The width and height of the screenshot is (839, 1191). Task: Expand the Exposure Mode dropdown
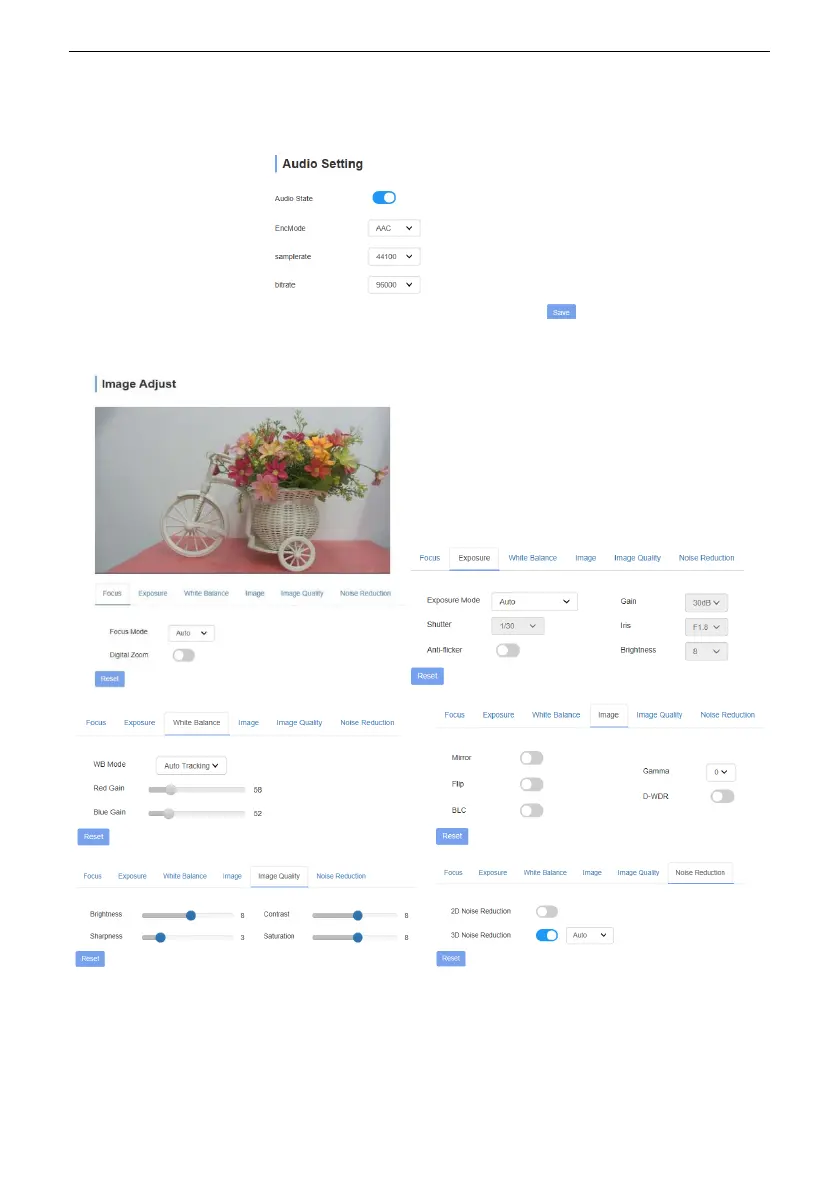pyautogui.click(x=534, y=602)
